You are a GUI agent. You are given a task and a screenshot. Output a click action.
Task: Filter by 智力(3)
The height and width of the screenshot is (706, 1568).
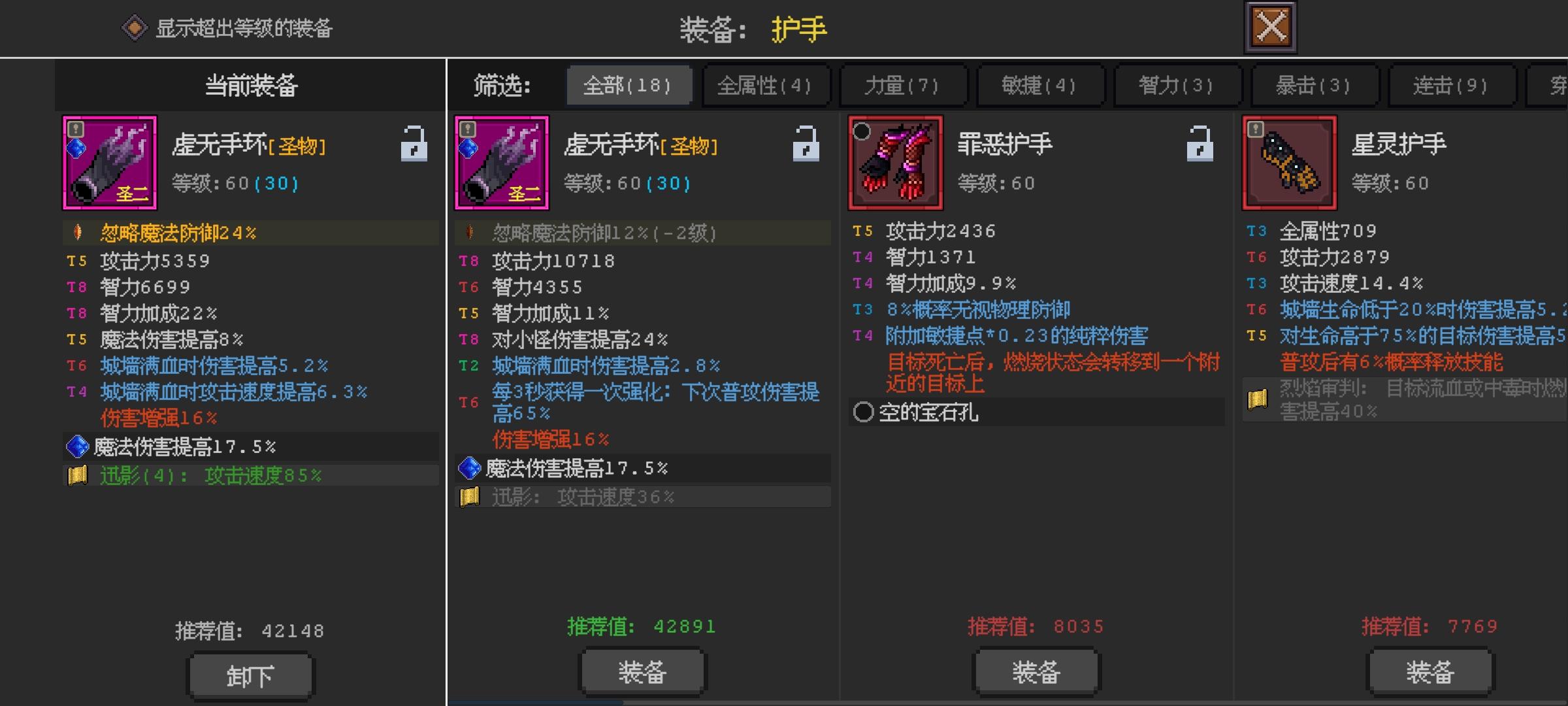click(x=1177, y=85)
